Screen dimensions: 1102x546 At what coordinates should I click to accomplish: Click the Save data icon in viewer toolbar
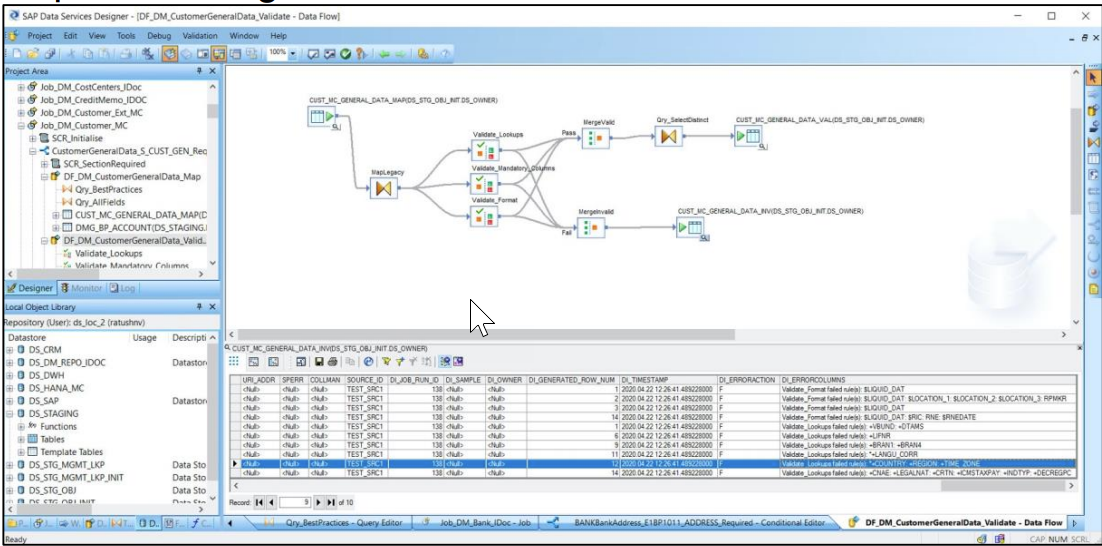tap(319, 361)
